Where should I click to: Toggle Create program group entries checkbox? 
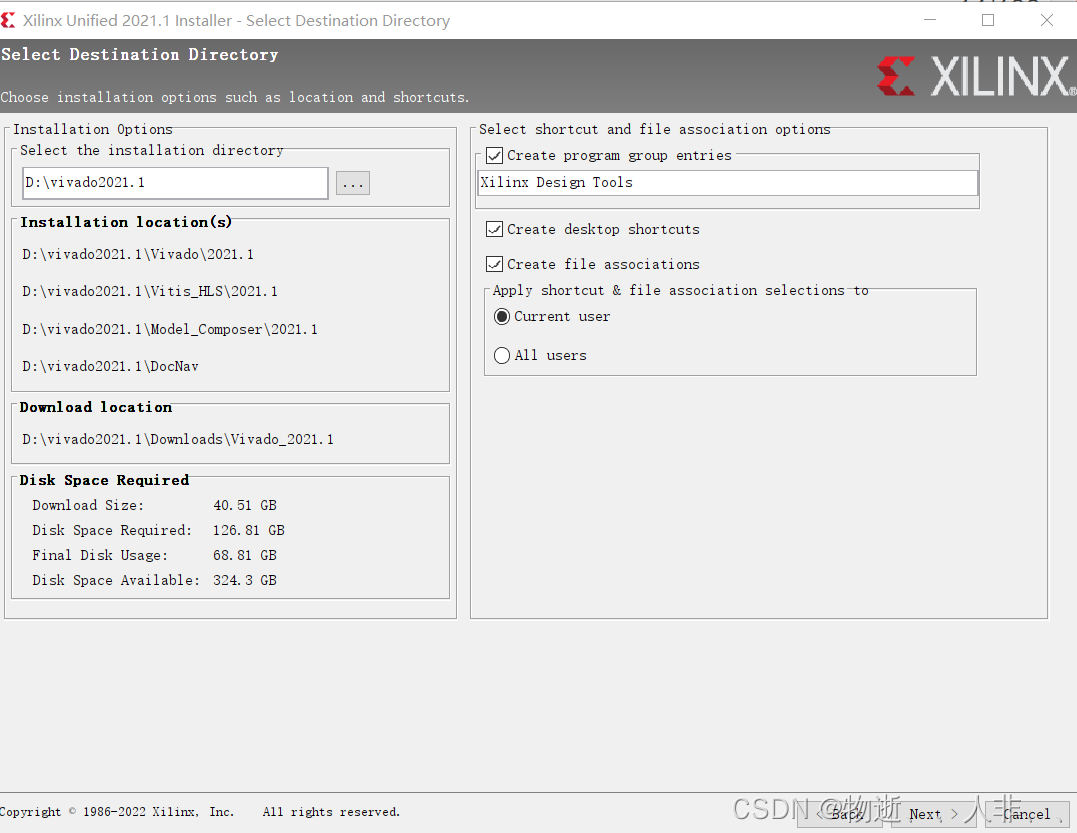pyautogui.click(x=495, y=156)
